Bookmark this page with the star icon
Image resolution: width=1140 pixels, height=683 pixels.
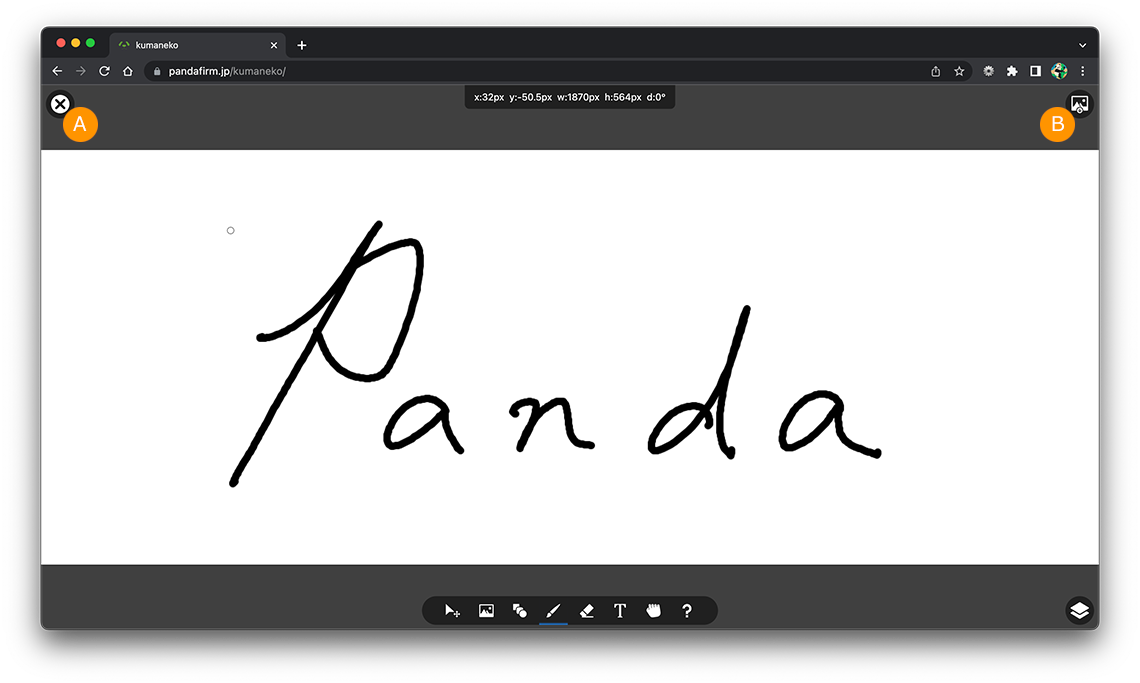tap(959, 71)
